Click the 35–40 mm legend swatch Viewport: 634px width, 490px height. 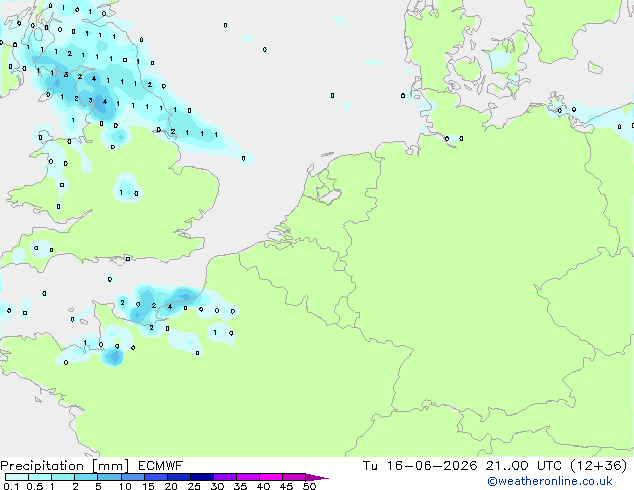click(248, 477)
